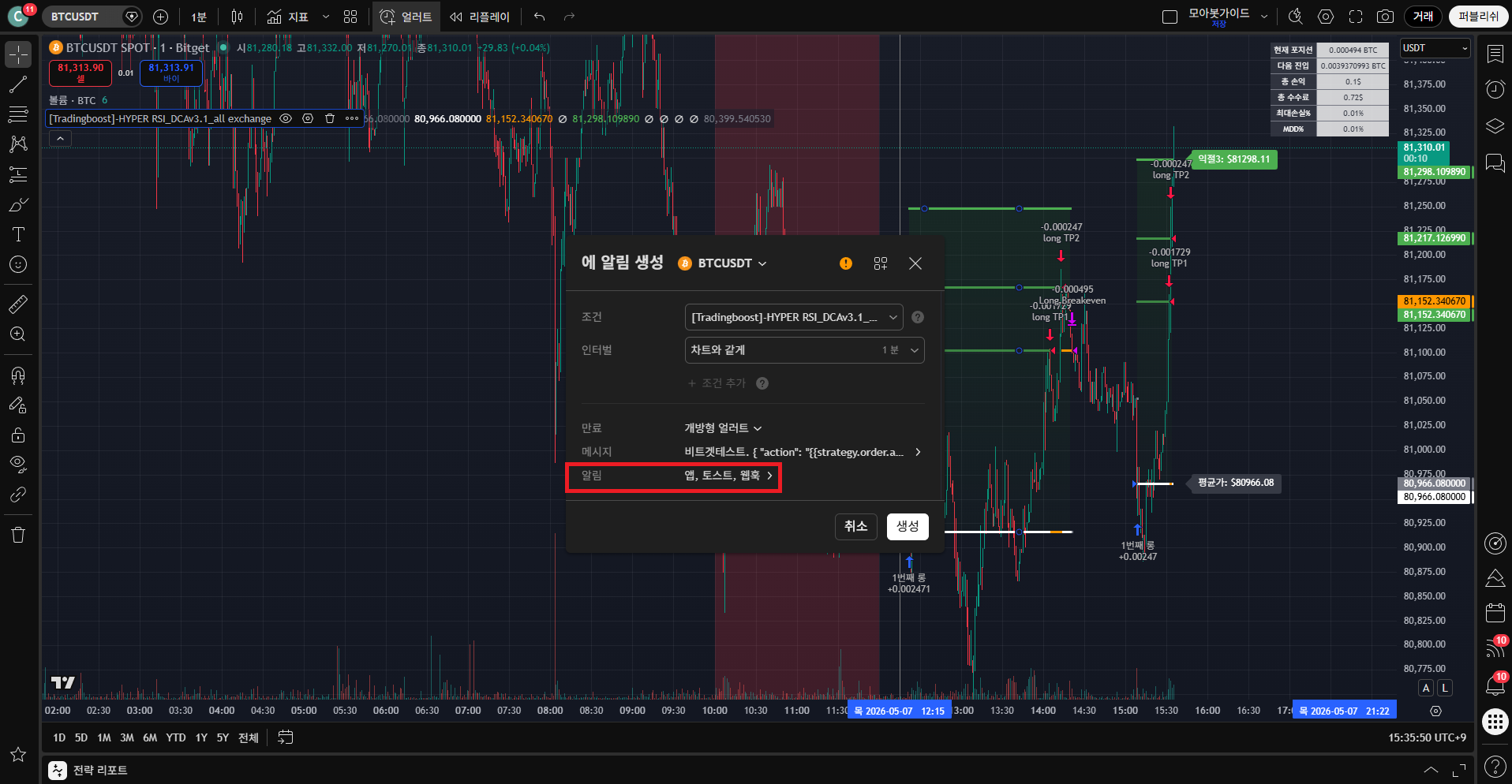Open the candlestick chart style selector
Image resolution: width=1512 pixels, height=784 pixels.
pos(237,17)
